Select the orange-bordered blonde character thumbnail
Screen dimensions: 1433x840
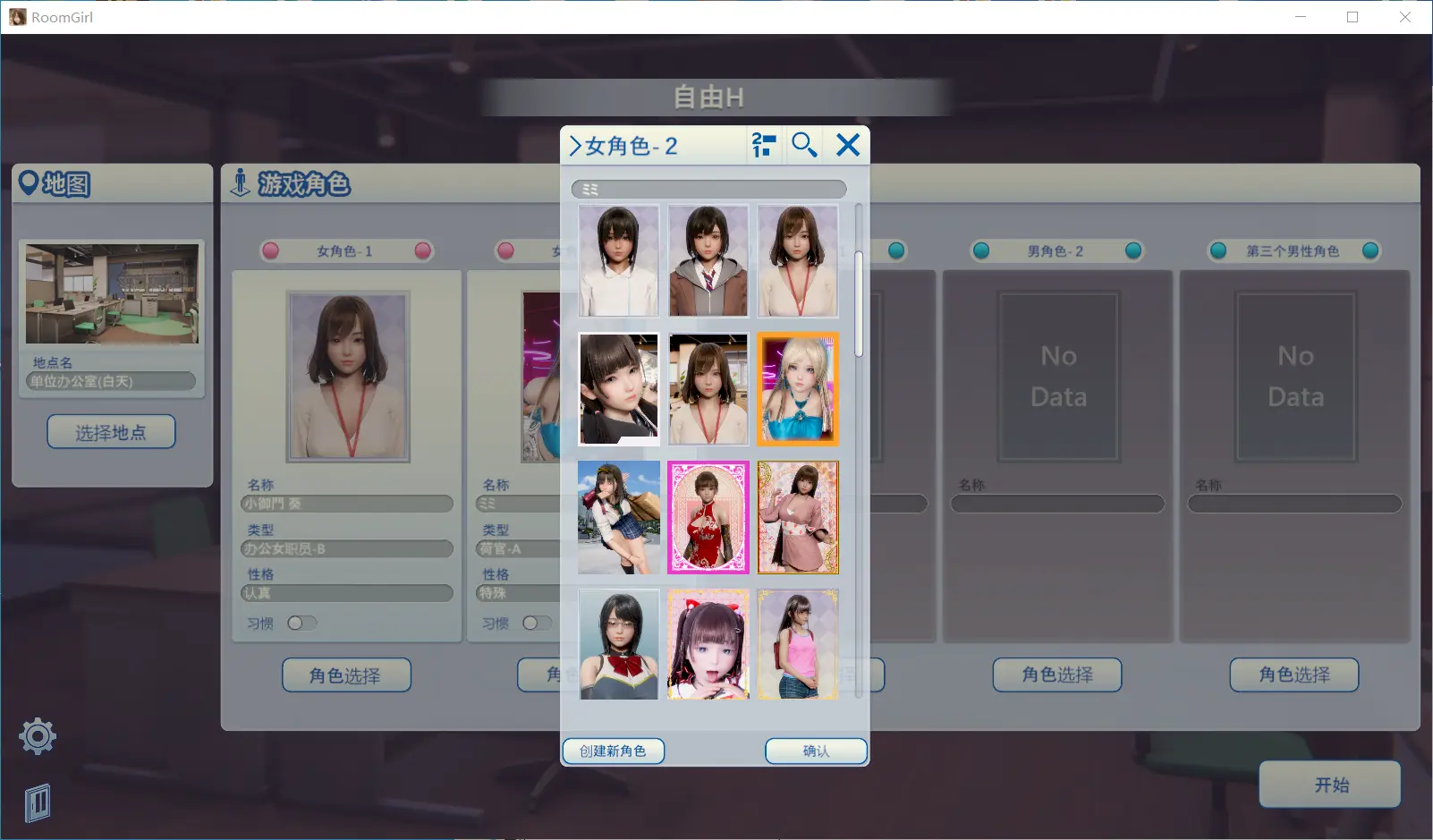(x=798, y=388)
